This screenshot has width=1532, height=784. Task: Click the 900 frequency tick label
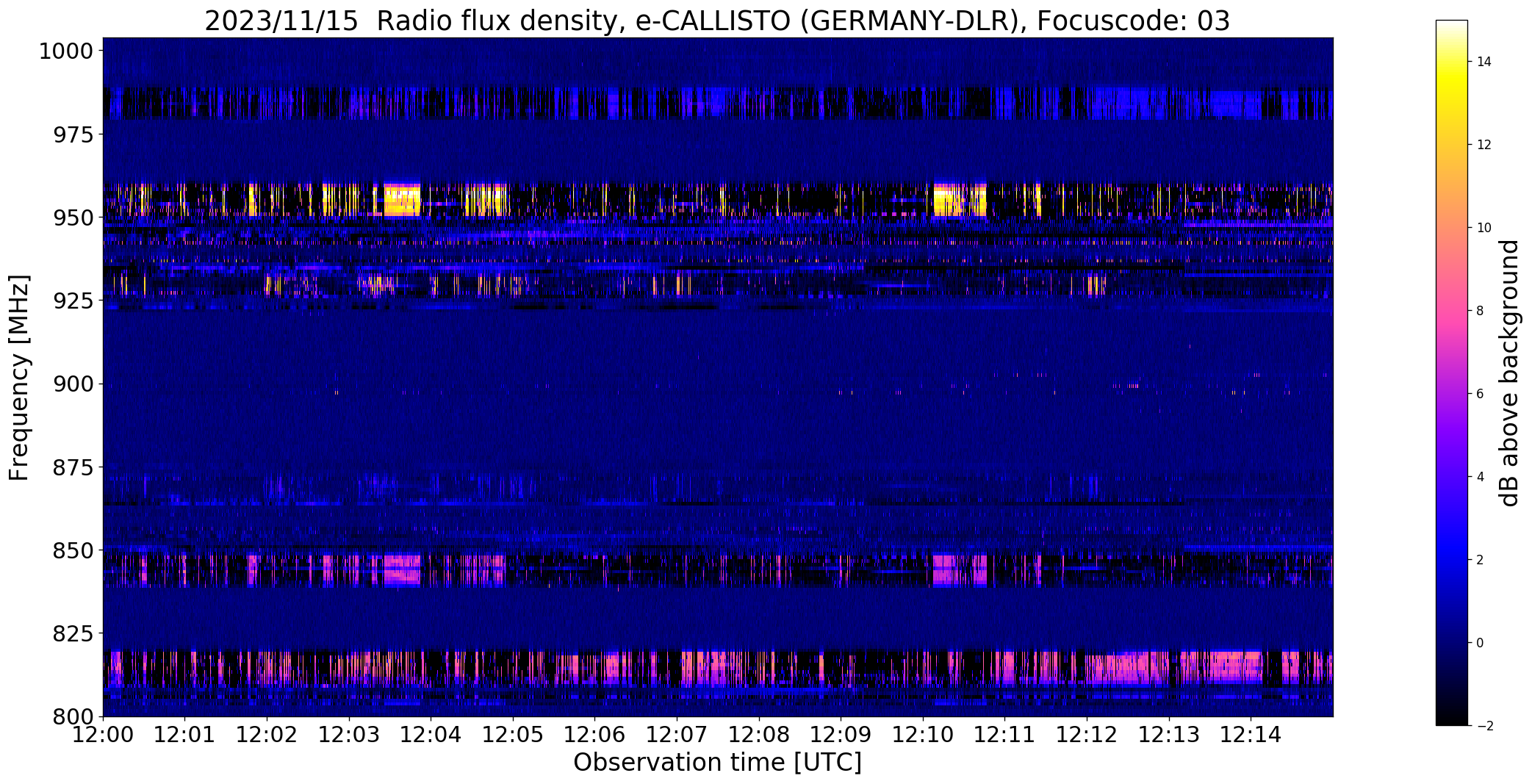(x=73, y=384)
